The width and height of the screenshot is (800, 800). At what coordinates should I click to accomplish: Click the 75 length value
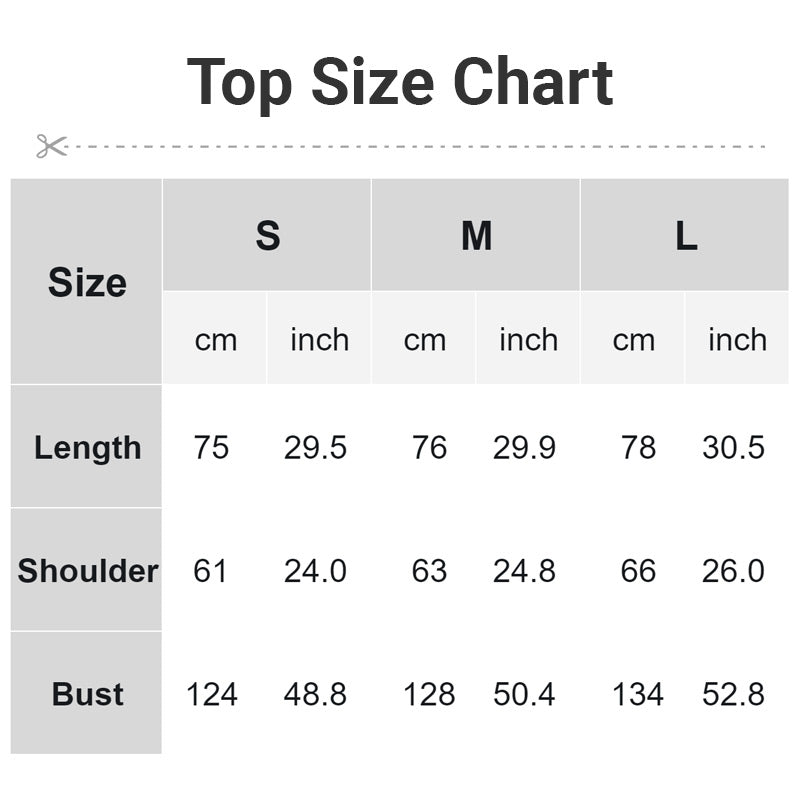[211, 447]
